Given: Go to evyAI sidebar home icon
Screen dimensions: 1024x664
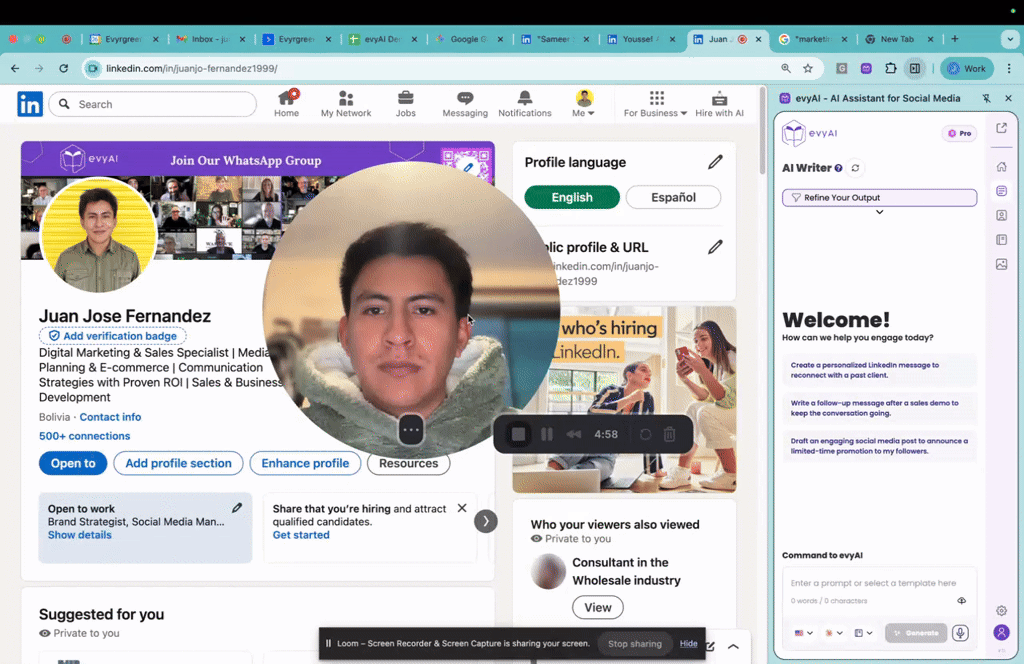Looking at the screenshot, I should click(1001, 166).
